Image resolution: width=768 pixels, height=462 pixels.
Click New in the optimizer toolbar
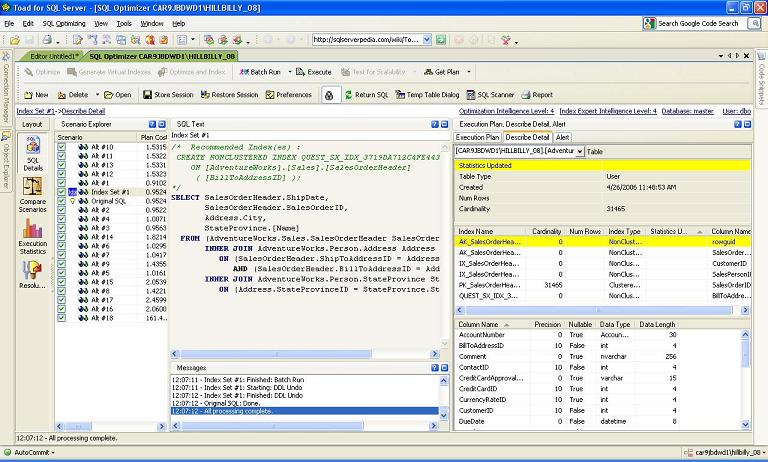[37, 95]
